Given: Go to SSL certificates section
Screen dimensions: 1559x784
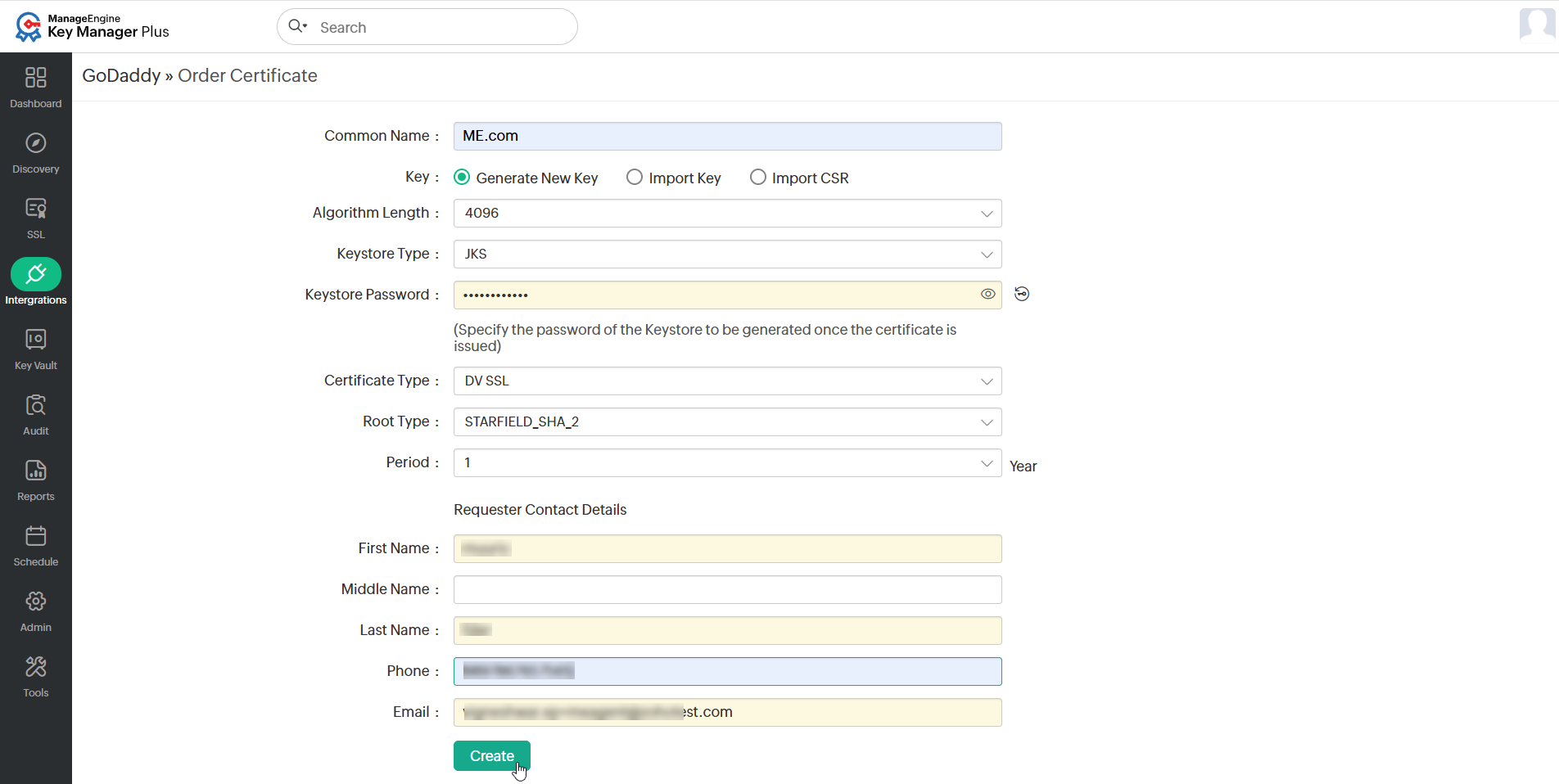Looking at the screenshot, I should click(x=36, y=218).
